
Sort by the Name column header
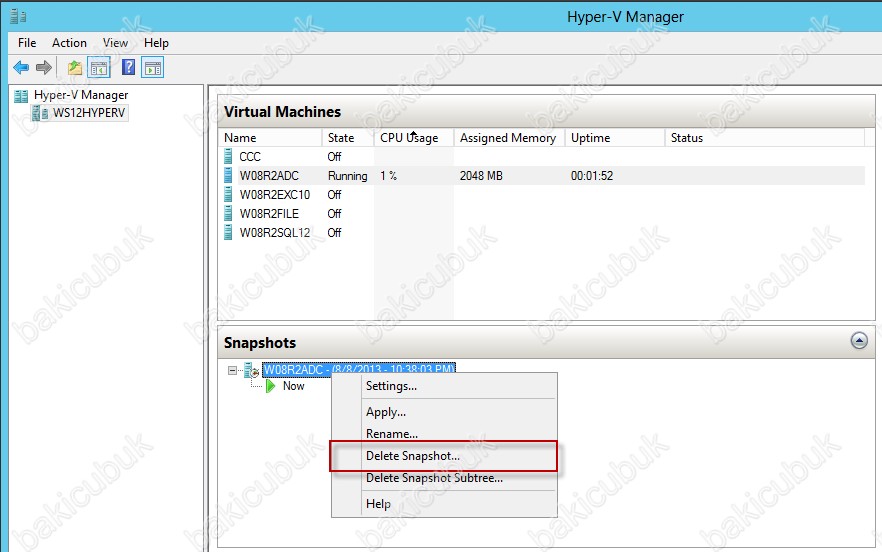point(270,138)
